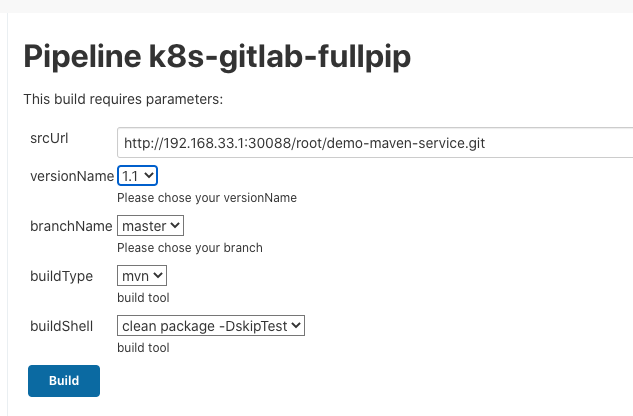Open the versionName dropdown showing 1.1

point(137,176)
